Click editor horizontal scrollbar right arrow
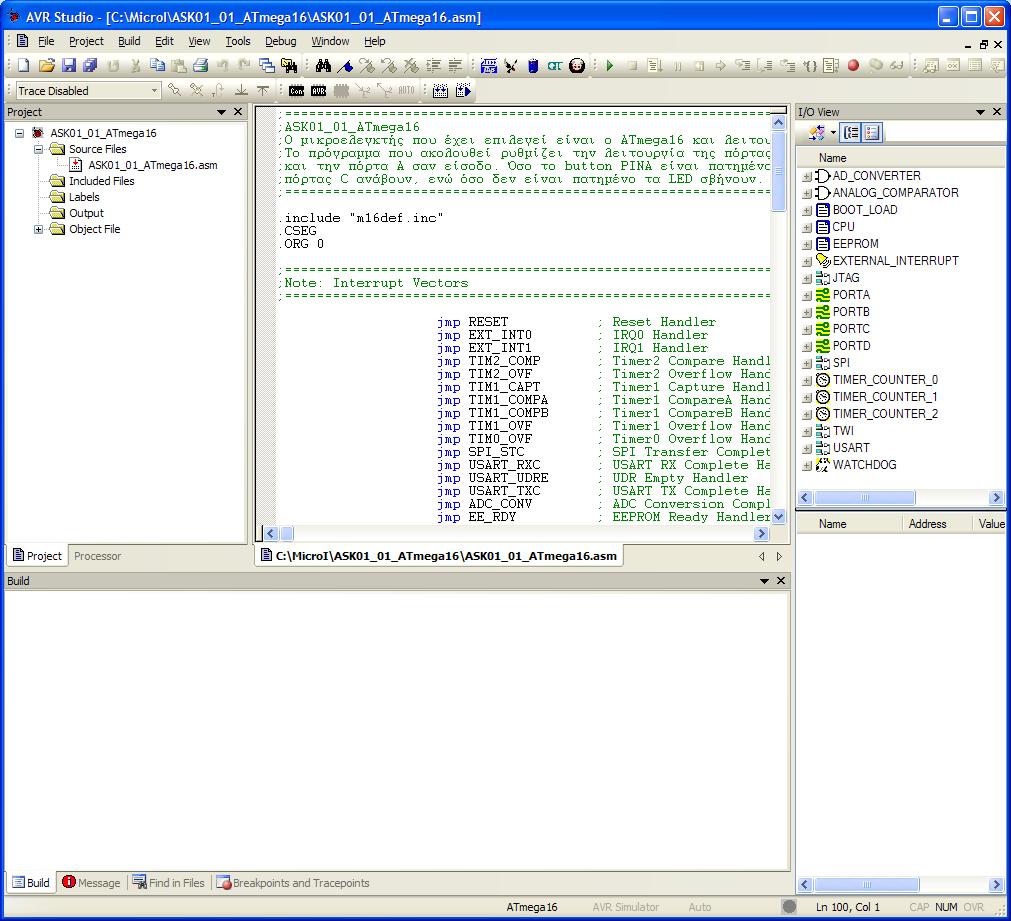Screen dimensions: 1011x921 click(761, 534)
